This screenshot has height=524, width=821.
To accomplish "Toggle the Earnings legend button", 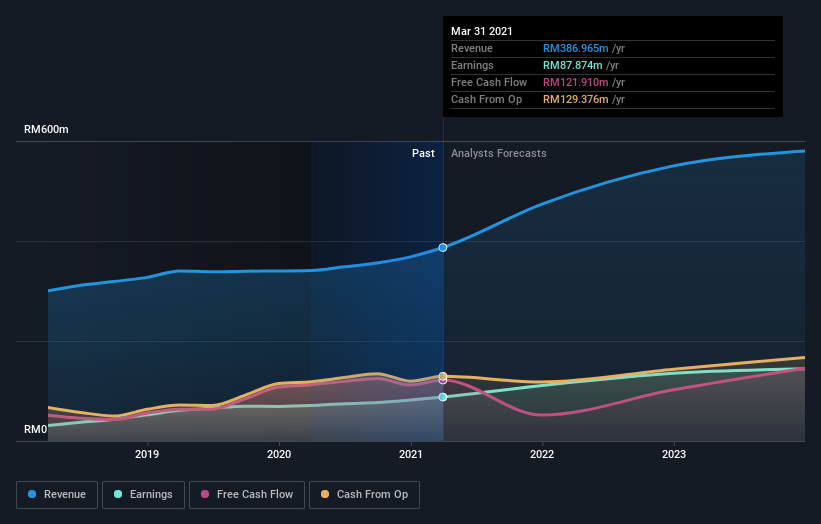I will (x=143, y=495).
